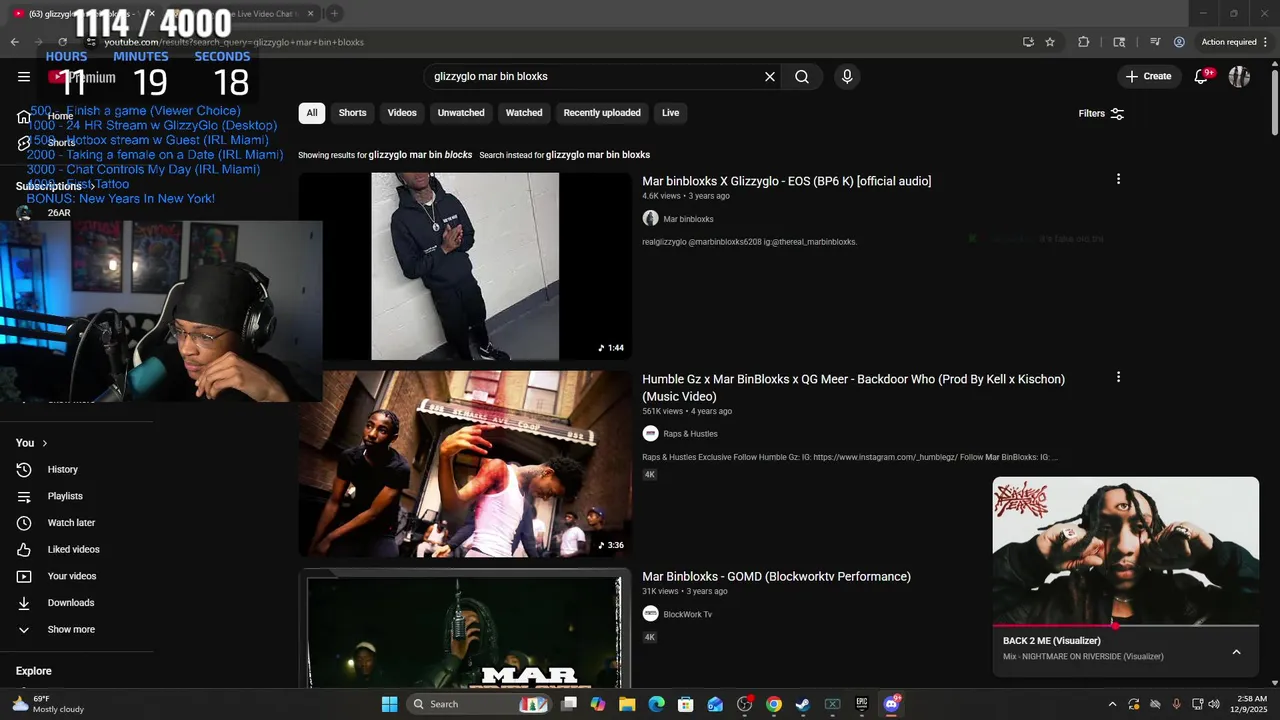The height and width of the screenshot is (720, 1280).
Task: Open Chrome media controls icon
Action: tap(1155, 42)
